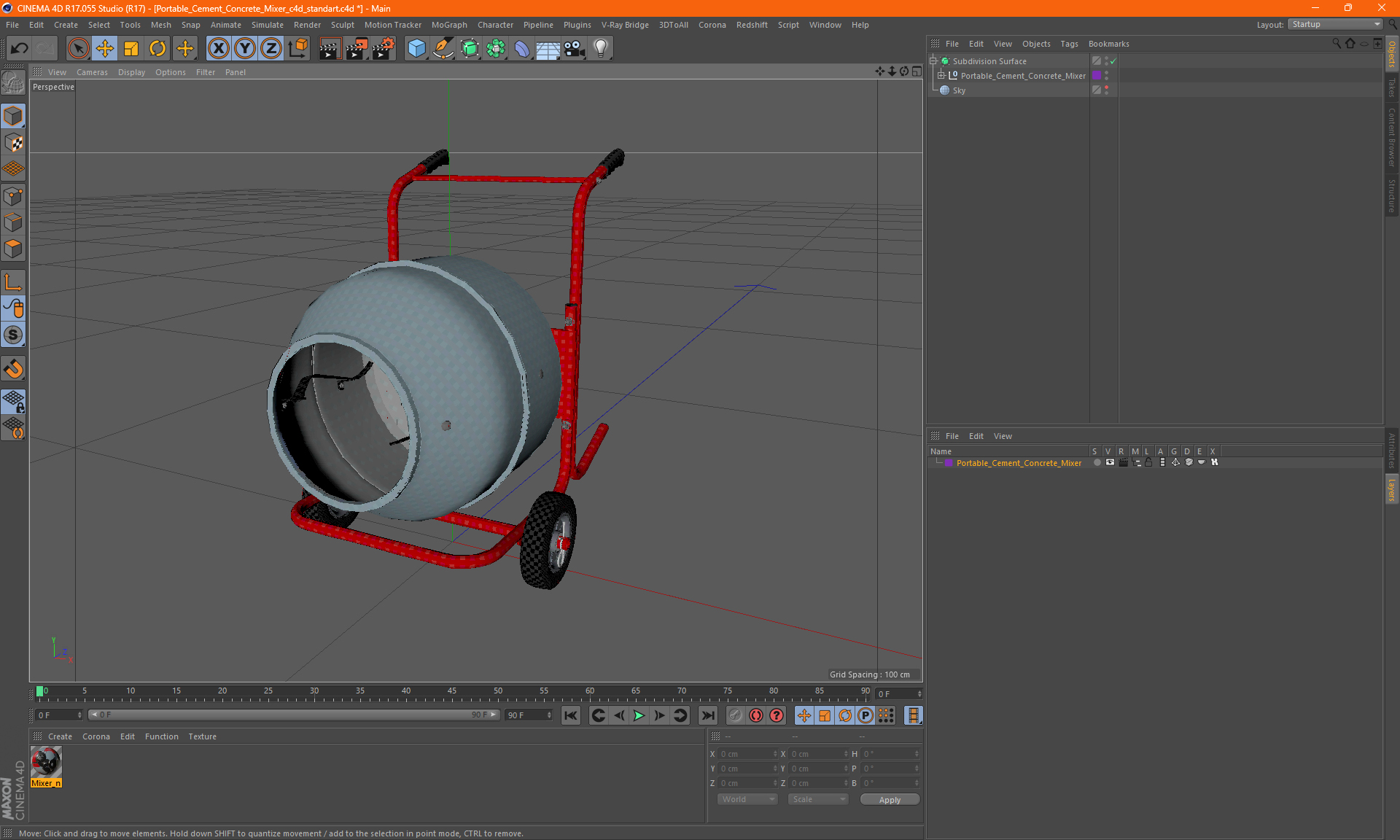
Task: Toggle Subdivision Surface green enable checkmark
Action: coord(1113,61)
